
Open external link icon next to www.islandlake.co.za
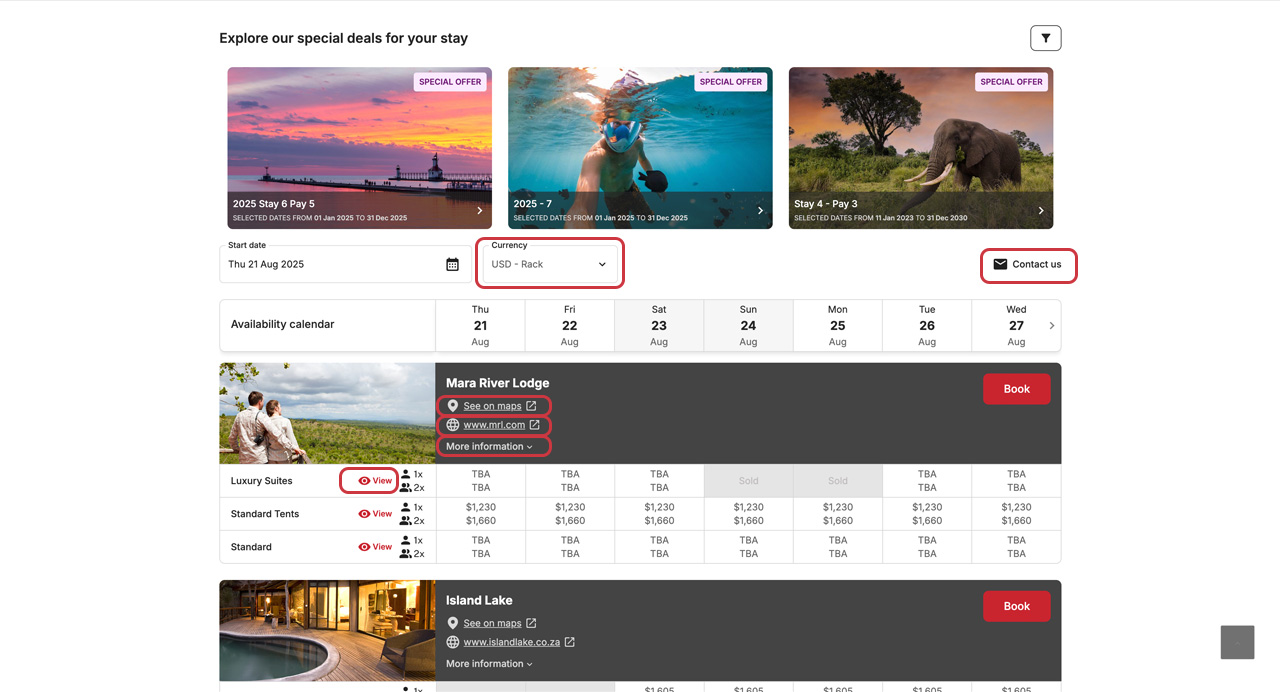tap(569, 642)
